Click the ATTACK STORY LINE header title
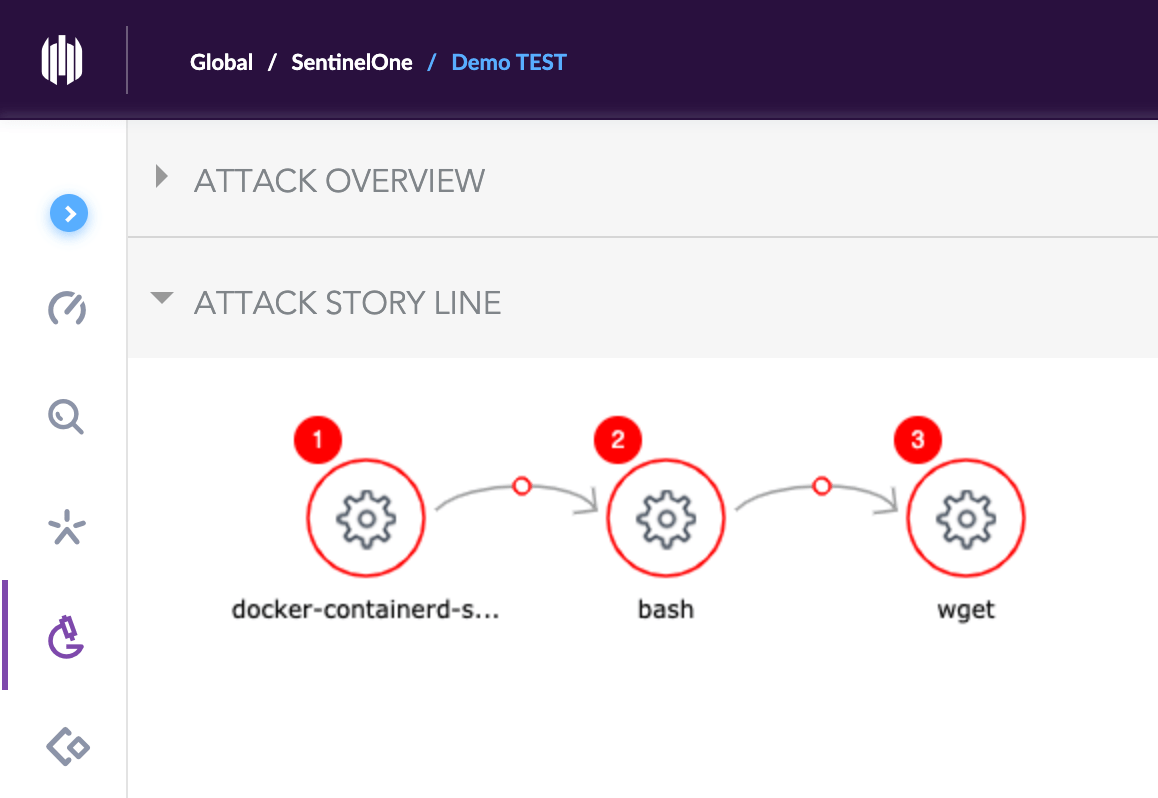 (347, 302)
